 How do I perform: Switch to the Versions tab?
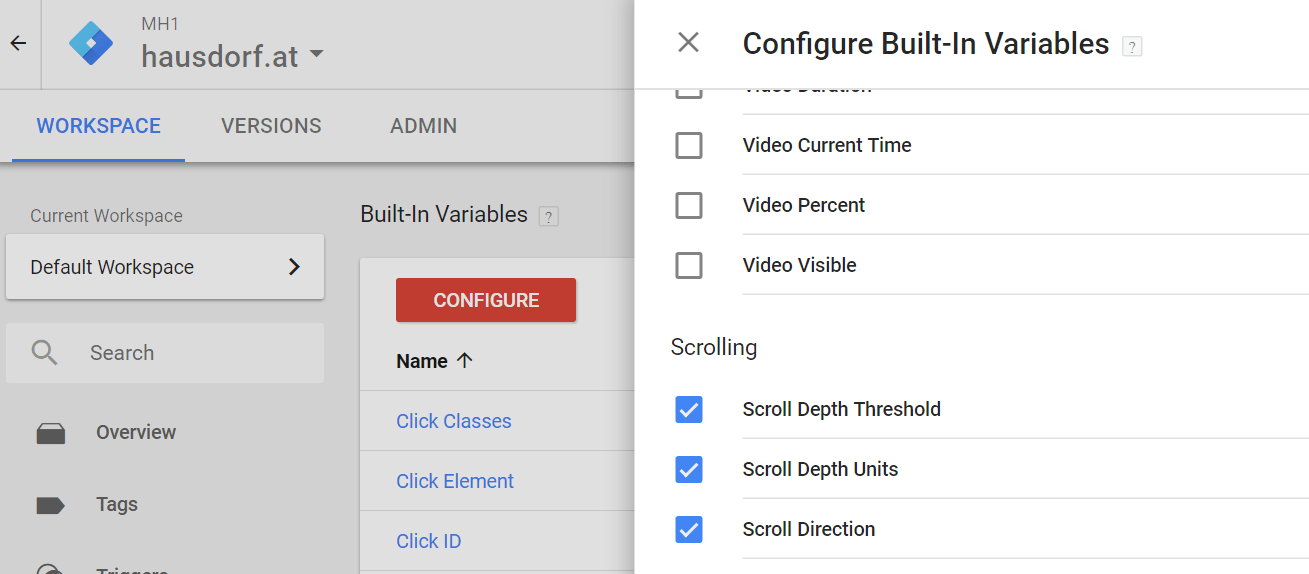(271, 126)
